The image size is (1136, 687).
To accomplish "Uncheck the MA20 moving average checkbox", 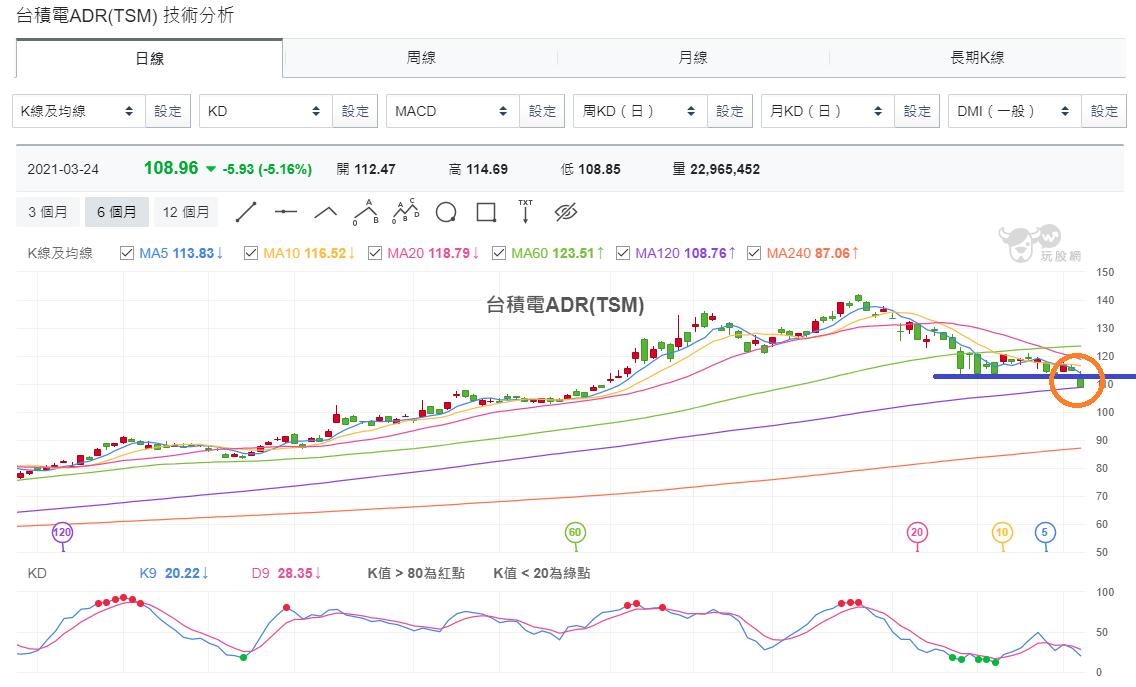I will [375, 253].
